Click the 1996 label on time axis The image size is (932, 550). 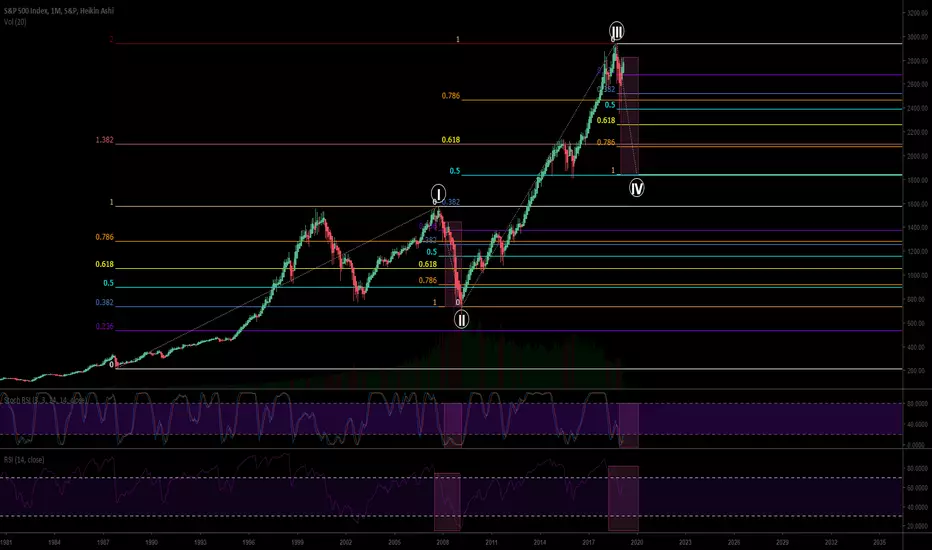click(248, 542)
